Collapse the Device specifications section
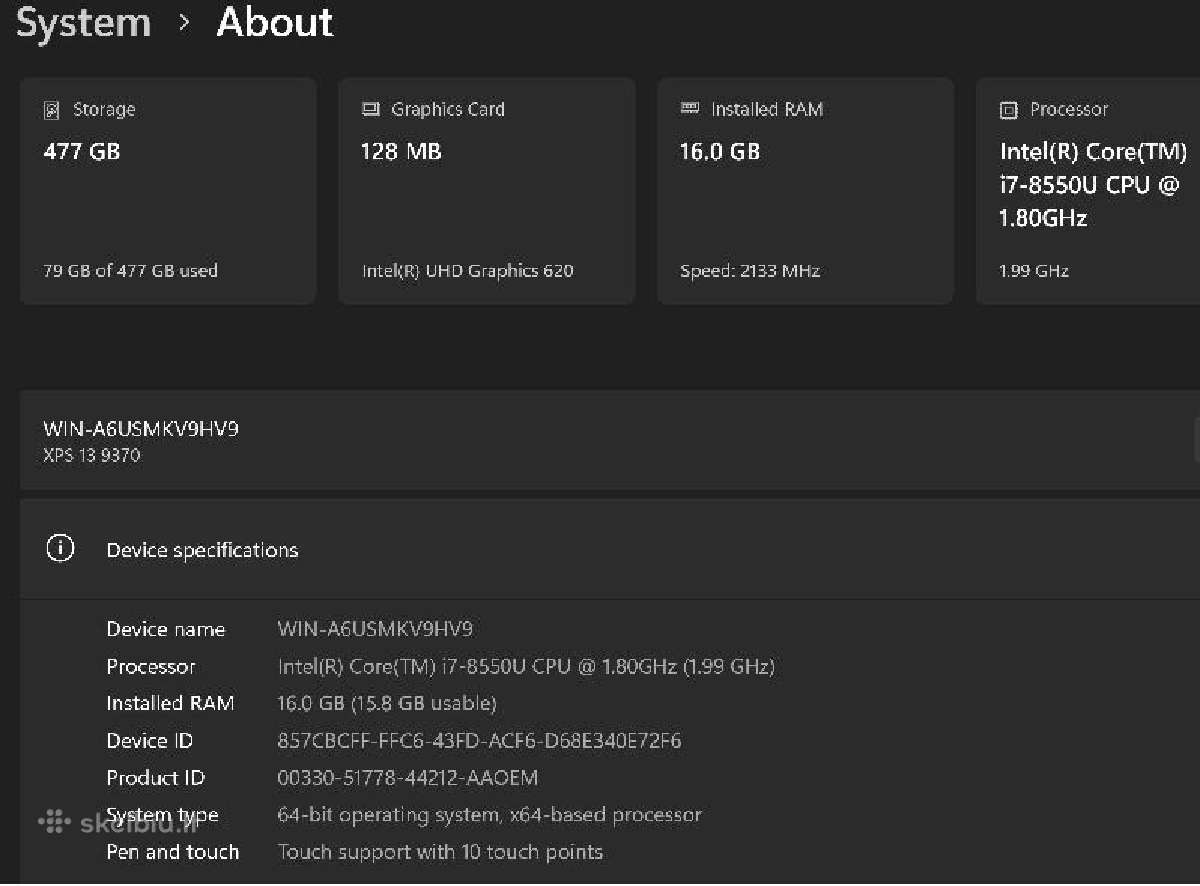 610,549
